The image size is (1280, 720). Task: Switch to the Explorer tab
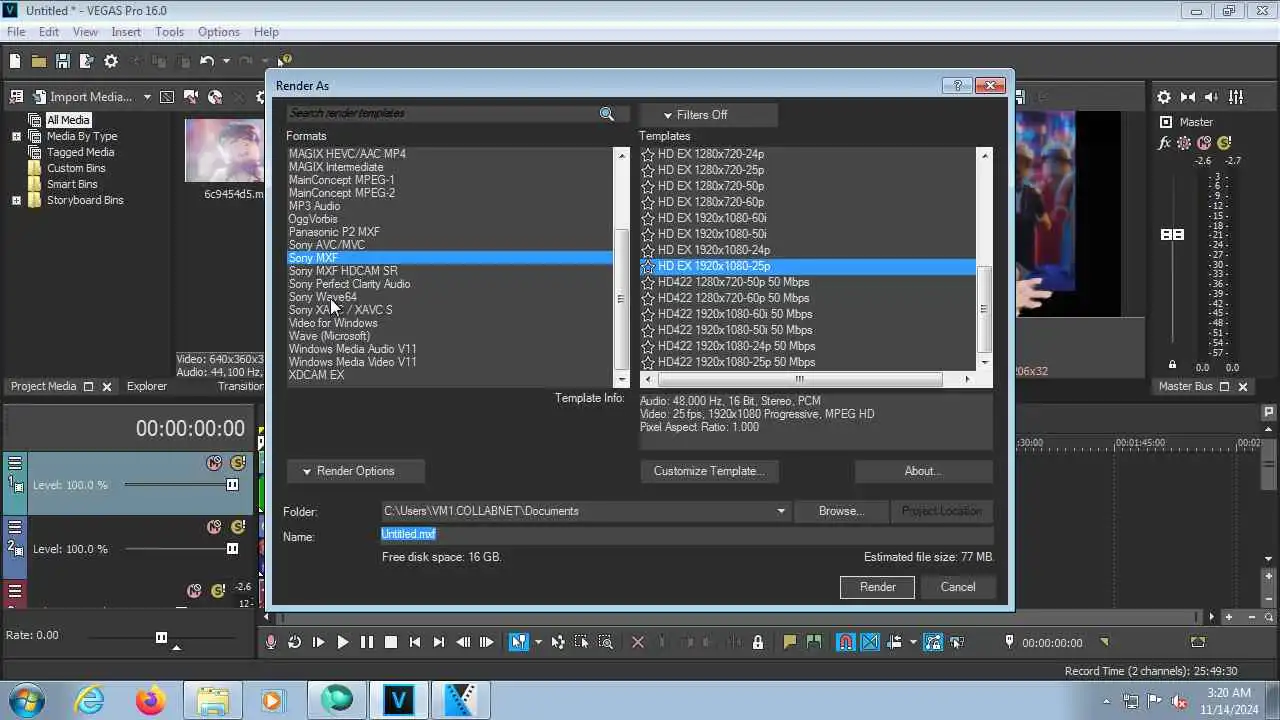tap(147, 386)
